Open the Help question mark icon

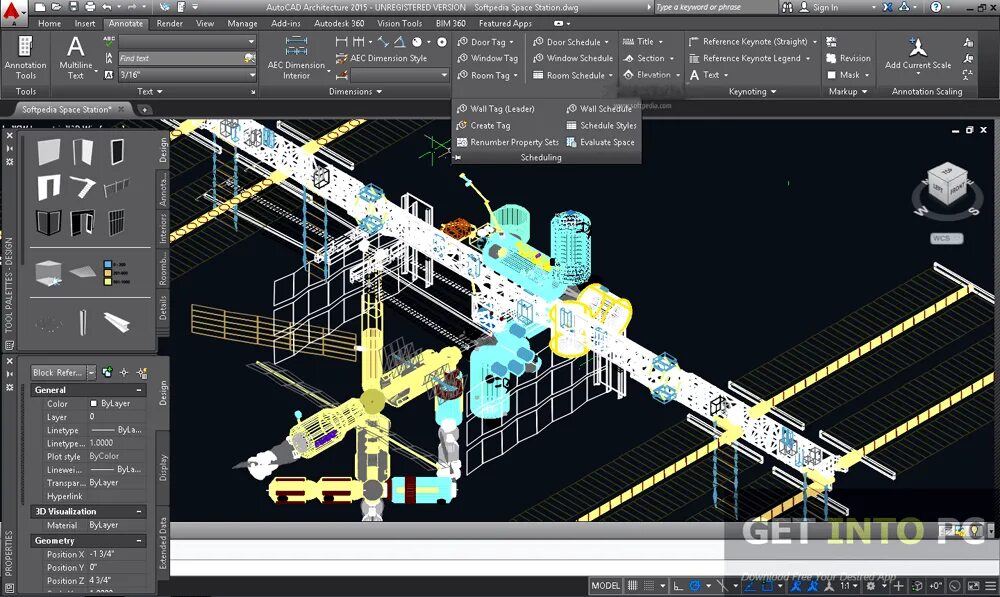click(936, 7)
